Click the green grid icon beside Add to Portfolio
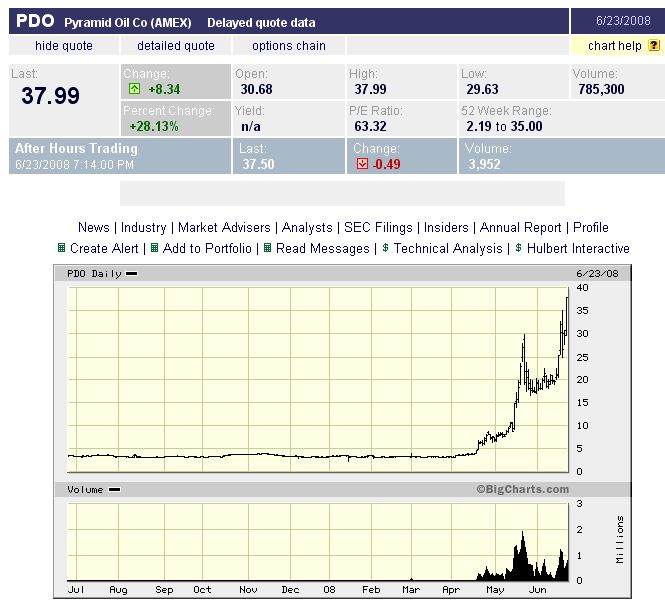Viewport: 665px width, 609px height. pyautogui.click(x=154, y=248)
